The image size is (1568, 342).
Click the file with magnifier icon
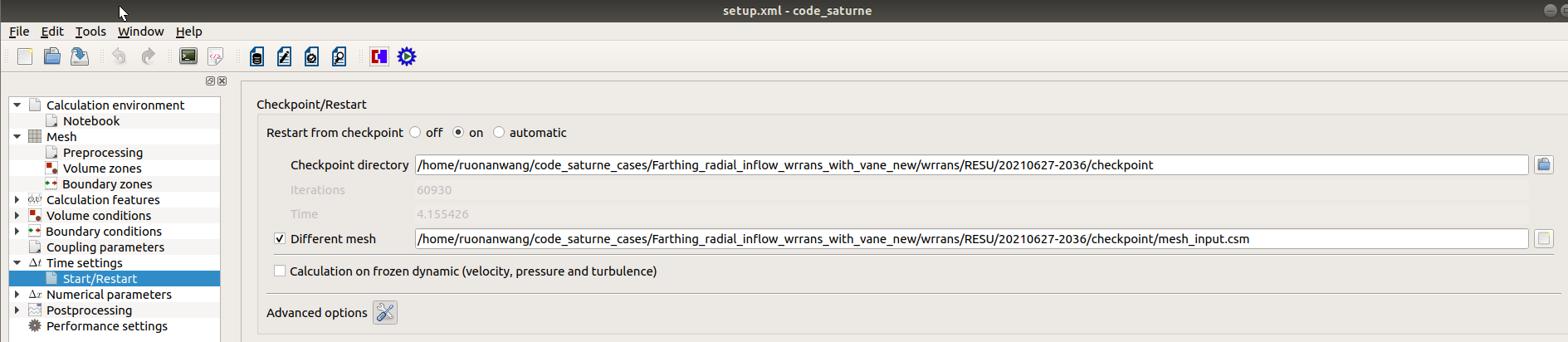339,56
